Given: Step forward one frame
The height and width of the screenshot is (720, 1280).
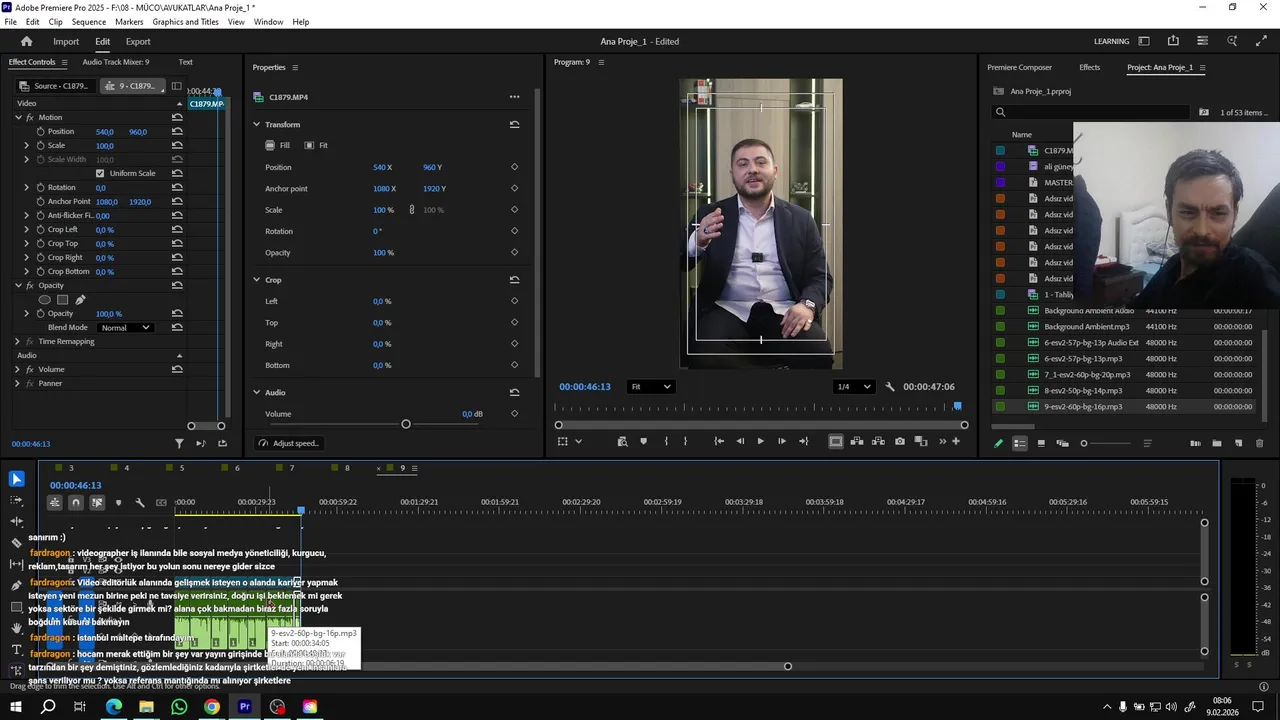Looking at the screenshot, I should point(782,441).
